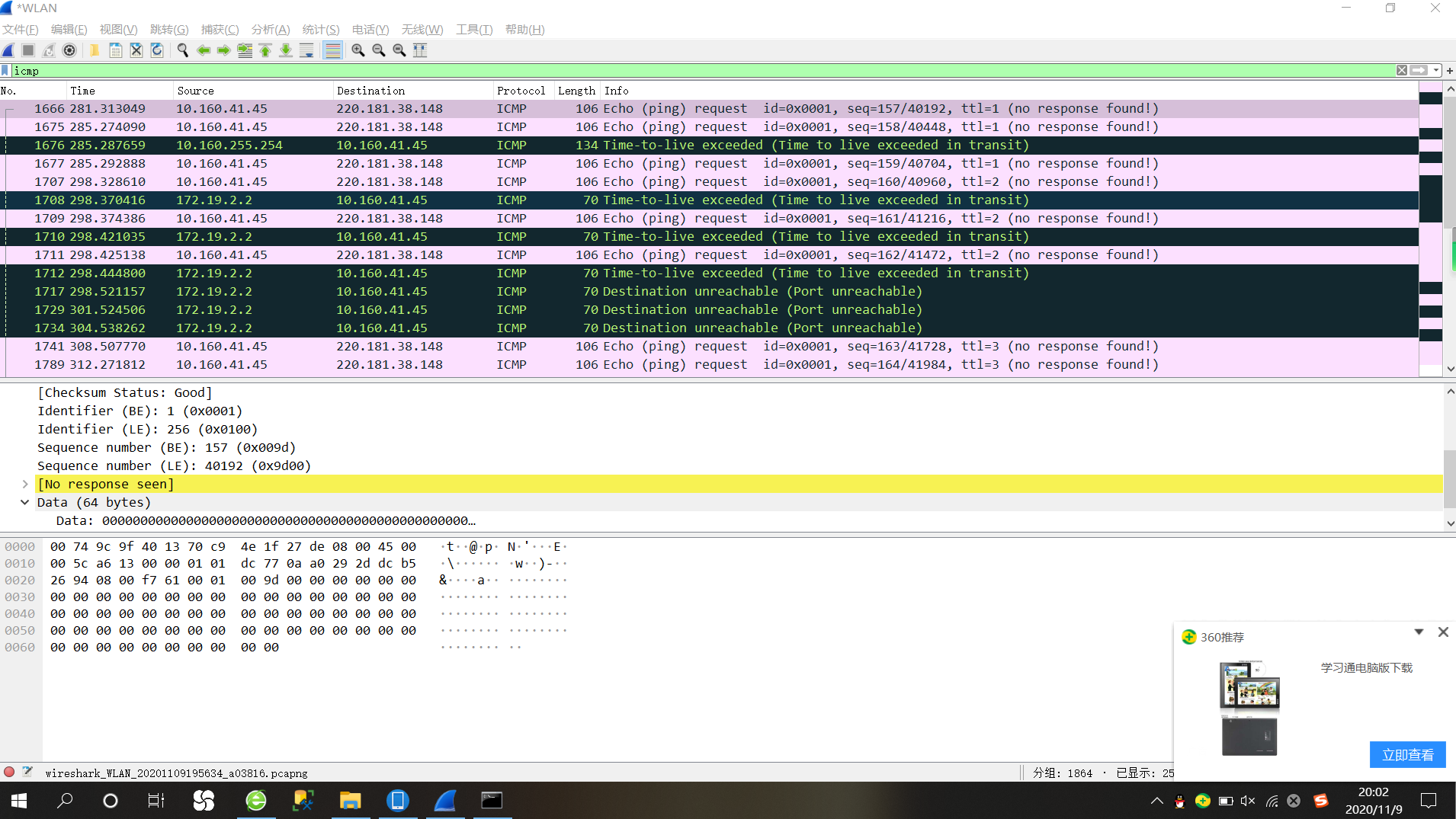Jump to the last packet
This screenshot has width=1456, height=819.
pos(286,50)
